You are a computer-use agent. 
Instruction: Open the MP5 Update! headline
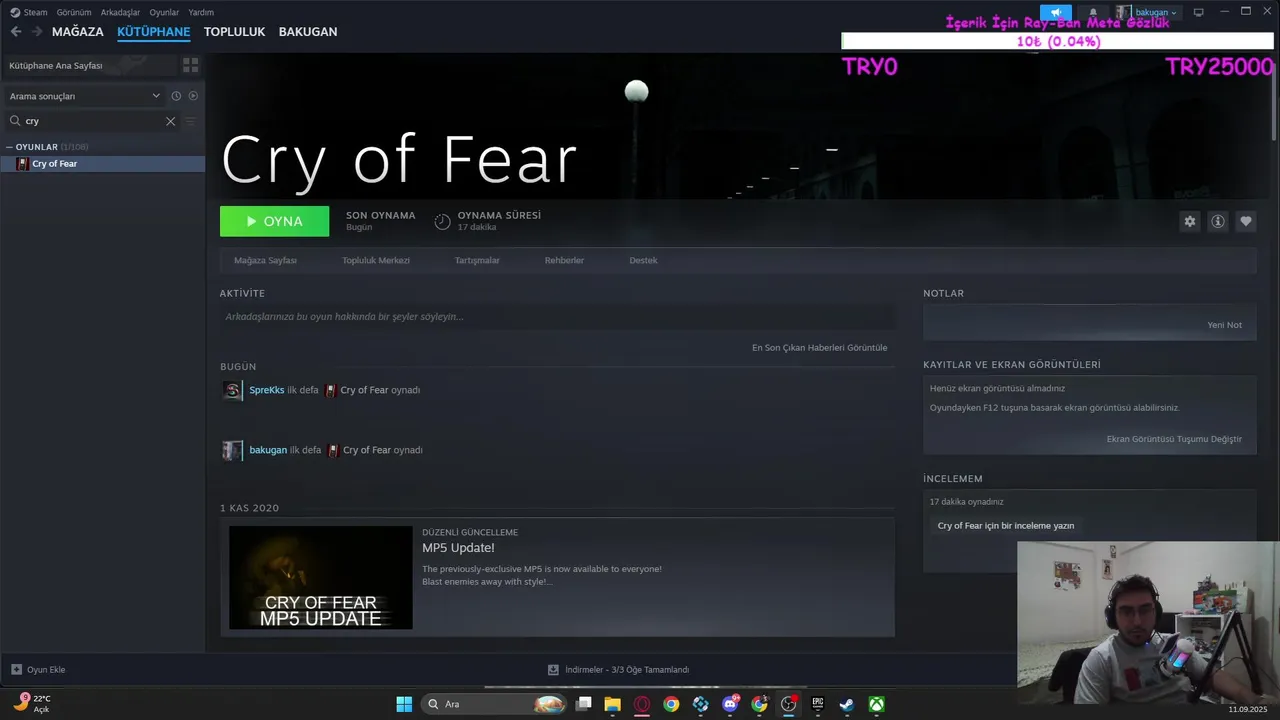coord(458,548)
